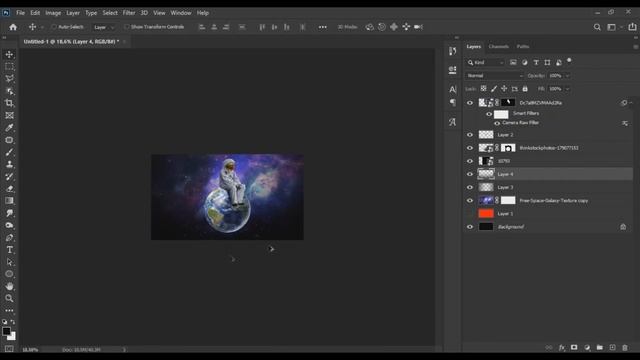Click the foreground color swatch
The image size is (640, 360).
[6, 331]
